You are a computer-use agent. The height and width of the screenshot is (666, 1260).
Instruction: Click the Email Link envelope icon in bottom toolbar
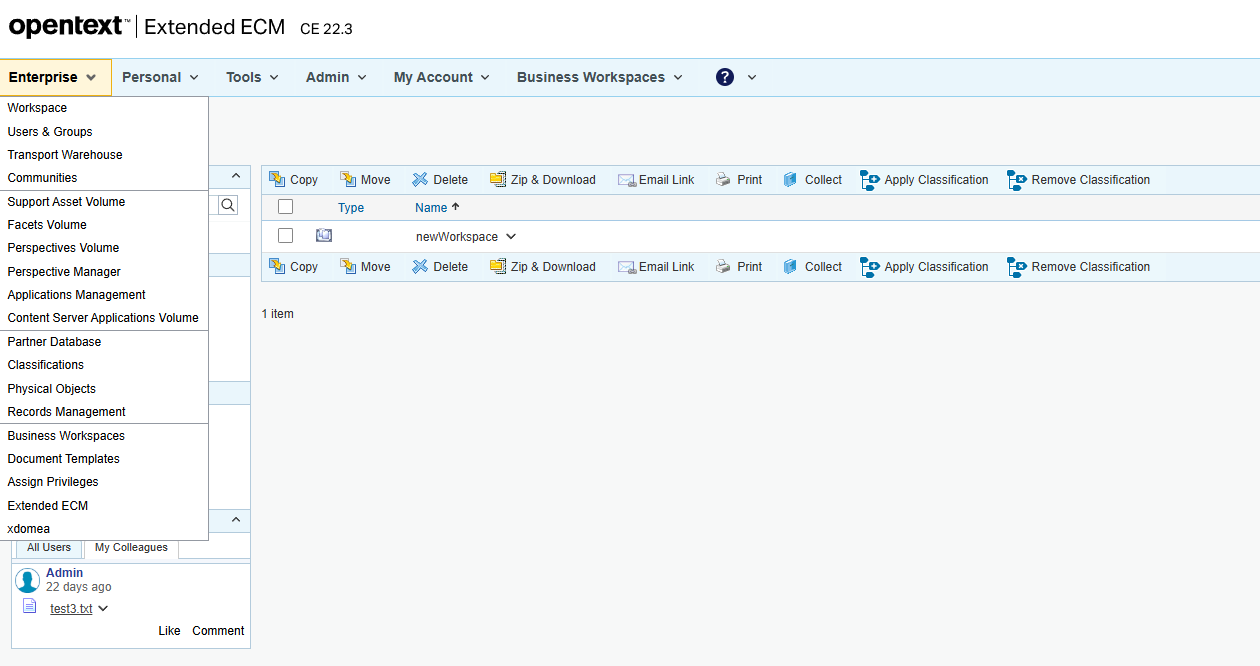[627, 267]
